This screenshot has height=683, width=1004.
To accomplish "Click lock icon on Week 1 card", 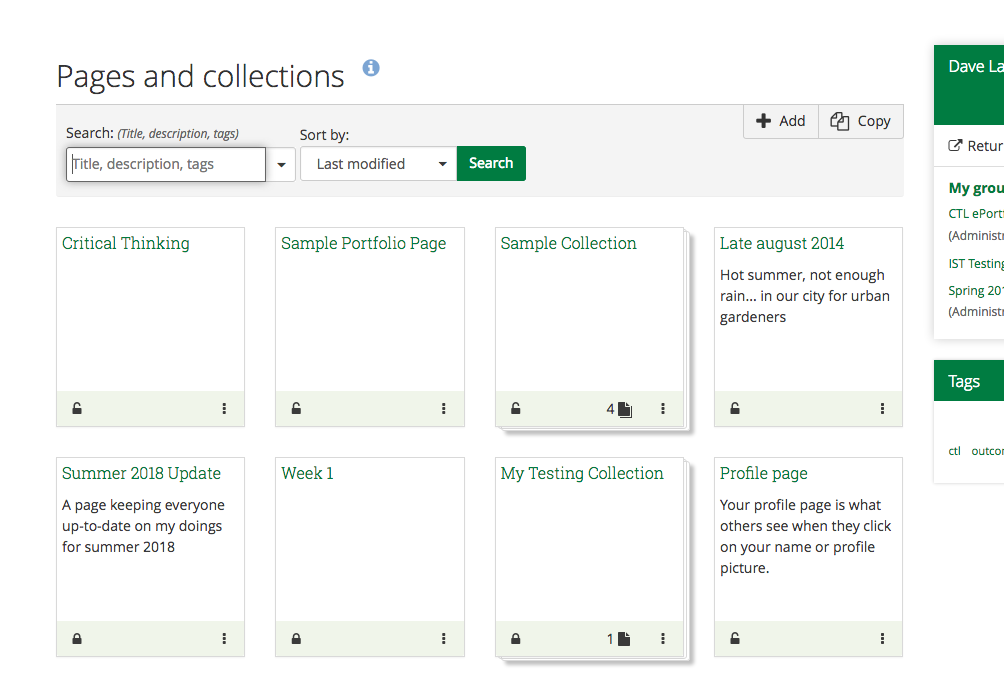I will 296,639.
